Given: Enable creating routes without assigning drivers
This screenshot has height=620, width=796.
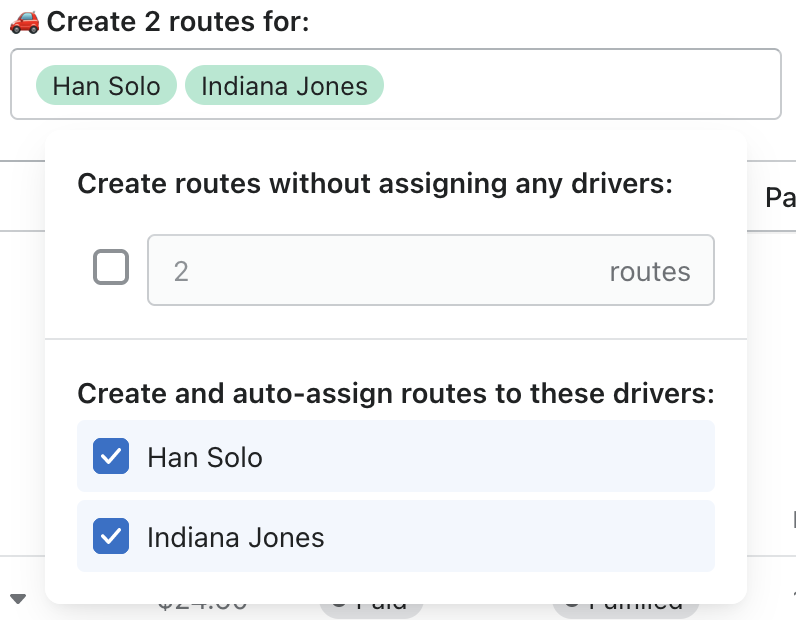Looking at the screenshot, I should click(111, 268).
